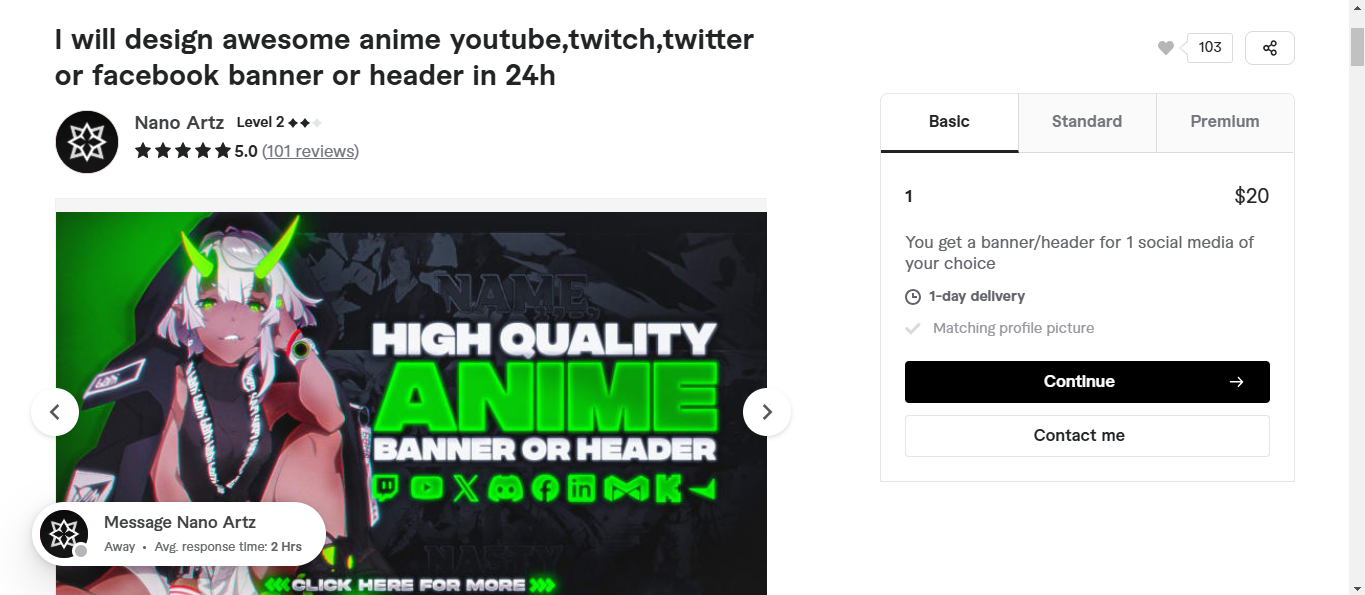Click the arrow on the Continue button
The width and height of the screenshot is (1365, 595).
point(1236,382)
